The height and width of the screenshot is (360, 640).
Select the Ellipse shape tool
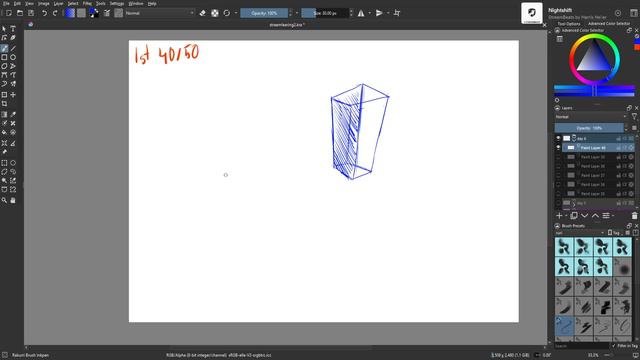point(13,58)
